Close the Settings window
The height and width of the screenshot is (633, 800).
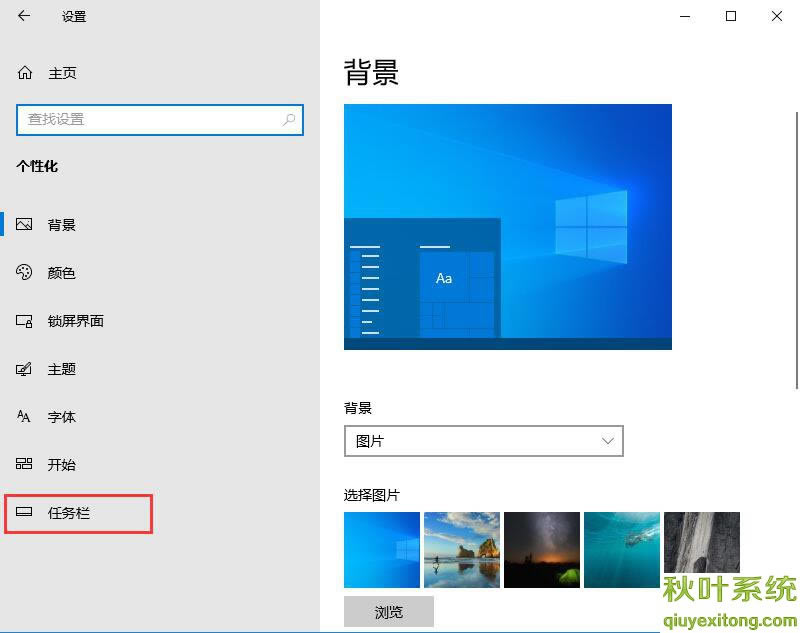pyautogui.click(x=777, y=16)
